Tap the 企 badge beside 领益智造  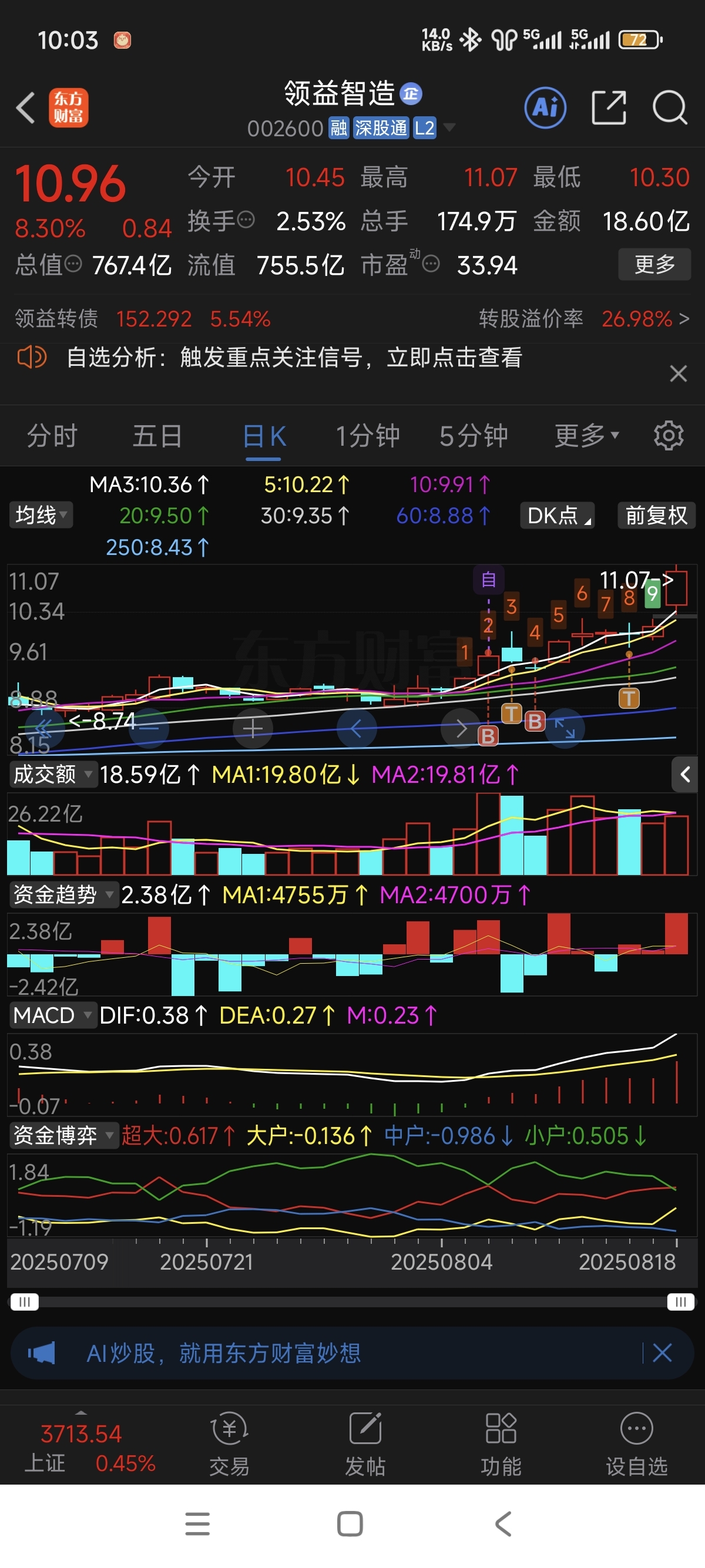pyautogui.click(x=411, y=93)
